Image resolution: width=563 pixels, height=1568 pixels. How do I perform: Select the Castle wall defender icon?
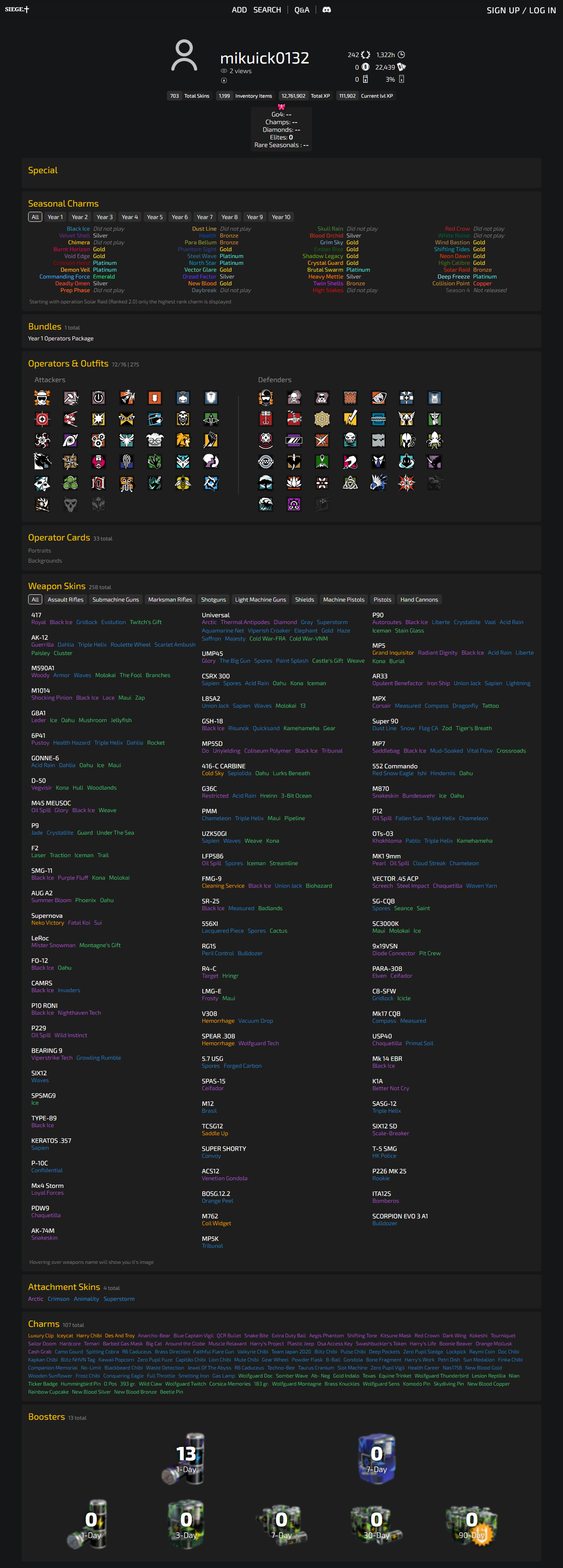point(350,398)
